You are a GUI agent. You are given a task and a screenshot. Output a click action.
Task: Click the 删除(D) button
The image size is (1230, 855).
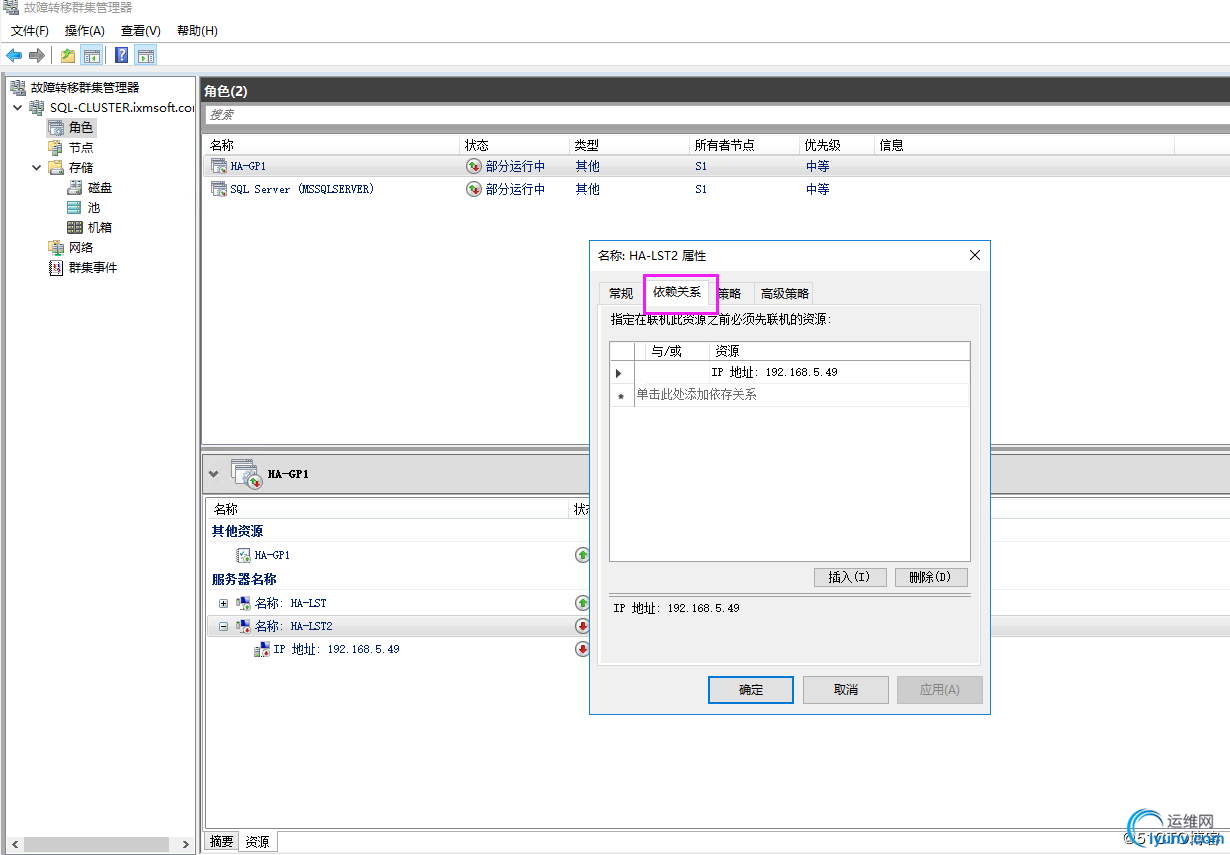(931, 577)
